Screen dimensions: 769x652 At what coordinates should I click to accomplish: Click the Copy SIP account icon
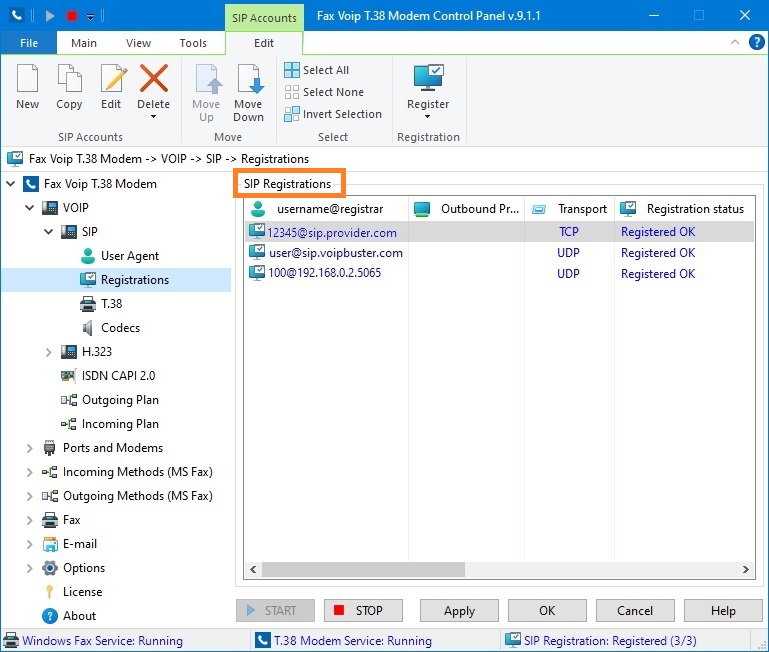(x=69, y=78)
